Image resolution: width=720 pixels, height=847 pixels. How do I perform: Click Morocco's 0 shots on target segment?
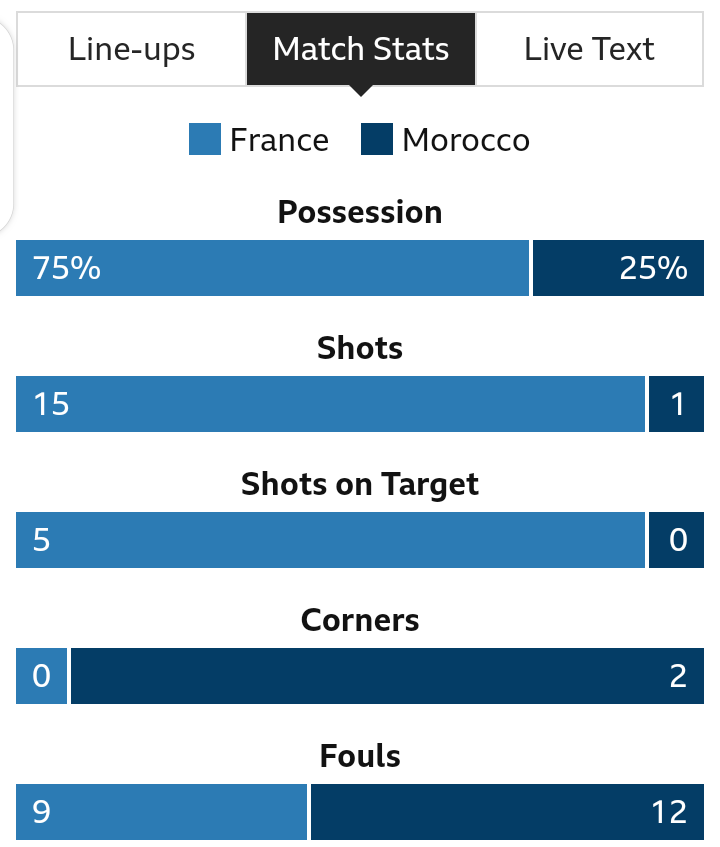pos(676,540)
